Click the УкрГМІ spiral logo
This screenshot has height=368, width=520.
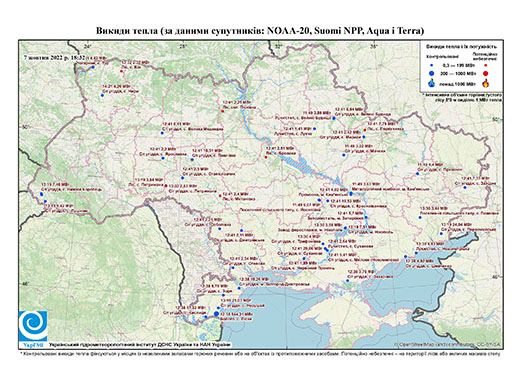click(33, 326)
